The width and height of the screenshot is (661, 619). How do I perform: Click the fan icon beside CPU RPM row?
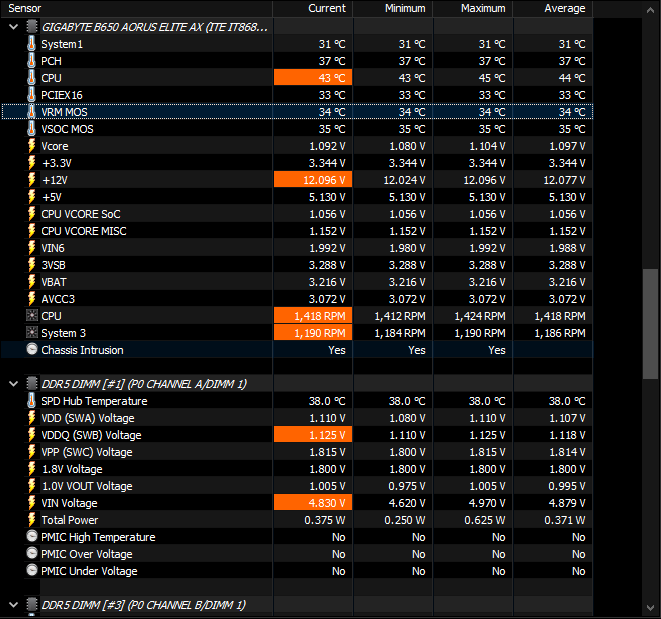[31, 316]
